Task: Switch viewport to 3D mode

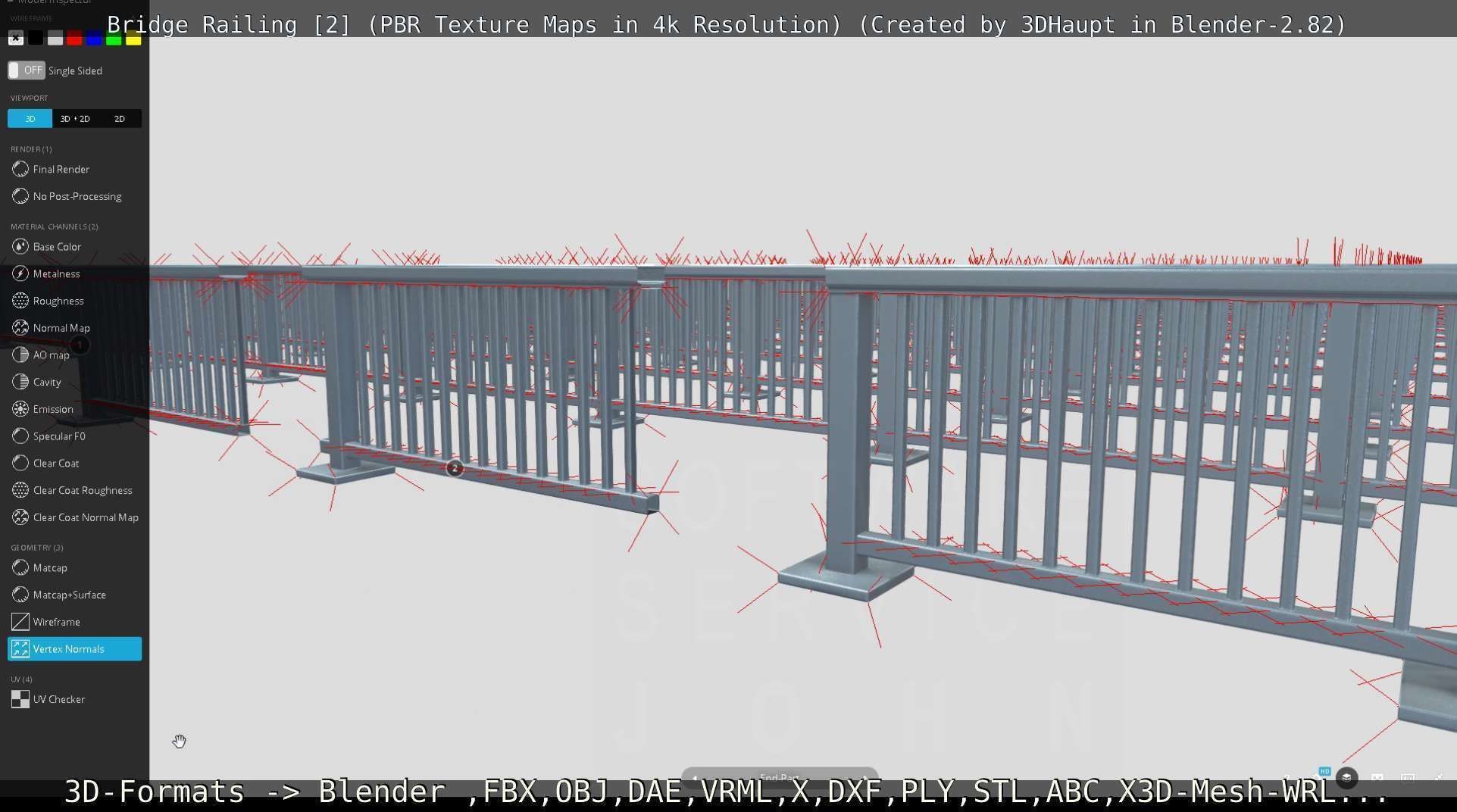Action: tap(30, 119)
